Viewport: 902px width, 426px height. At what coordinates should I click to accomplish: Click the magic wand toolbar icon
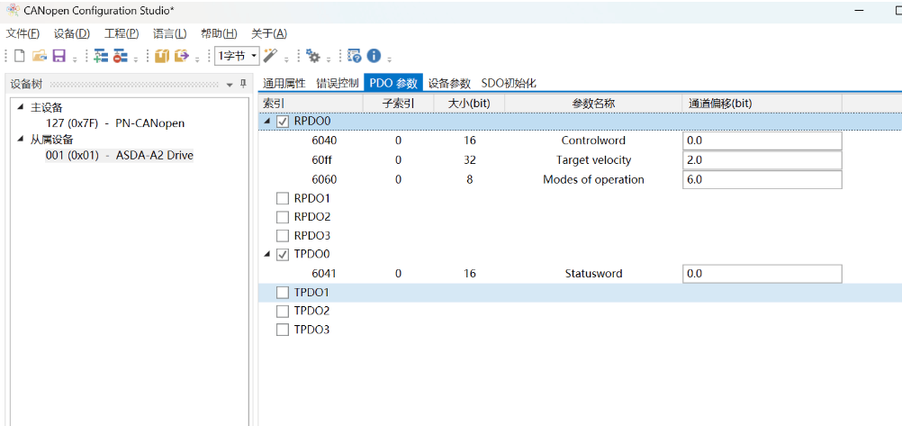(x=270, y=56)
